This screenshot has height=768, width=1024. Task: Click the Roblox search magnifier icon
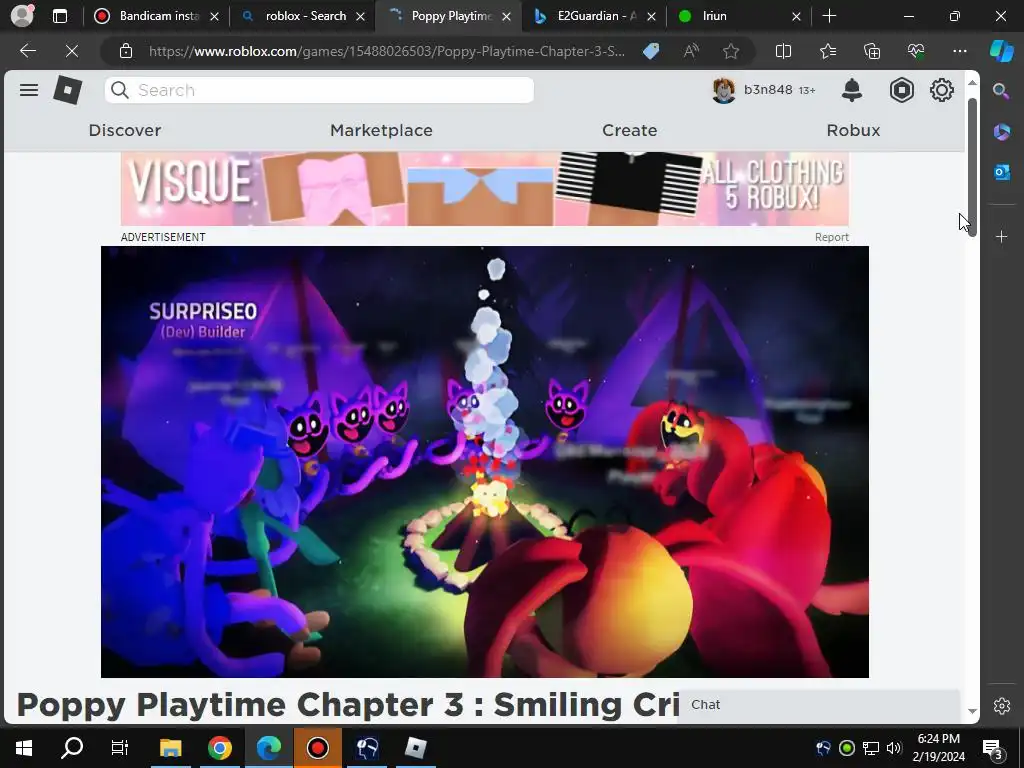pyautogui.click(x=120, y=90)
